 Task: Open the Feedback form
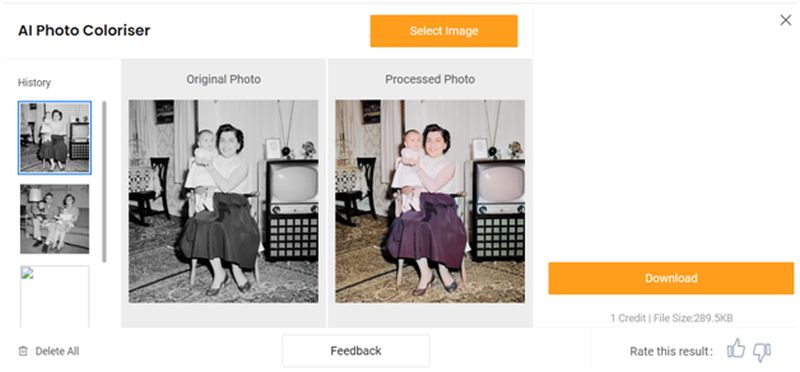(x=356, y=351)
